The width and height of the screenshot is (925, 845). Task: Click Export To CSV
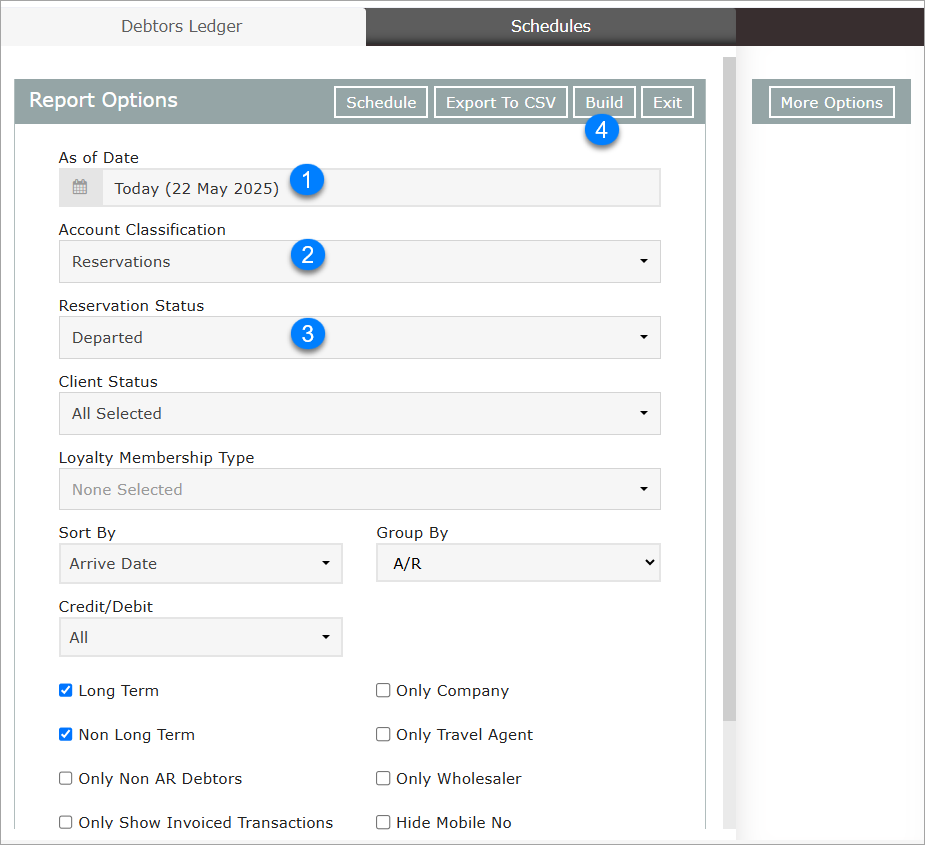(500, 103)
